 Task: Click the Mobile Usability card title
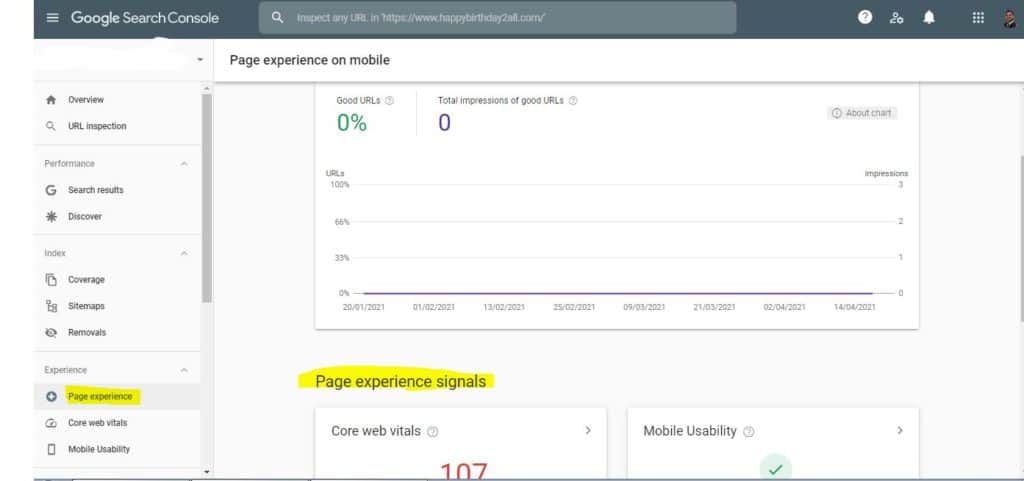690,431
